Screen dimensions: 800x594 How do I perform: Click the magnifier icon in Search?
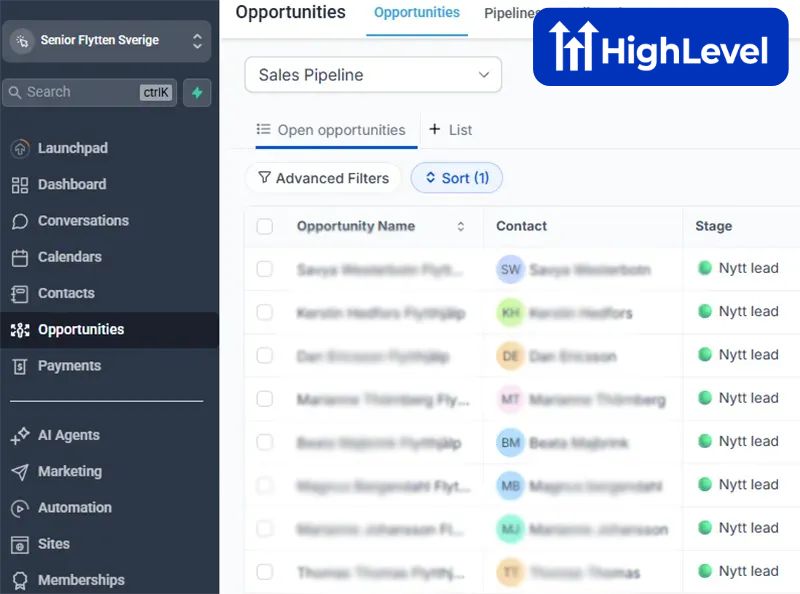(x=15, y=92)
